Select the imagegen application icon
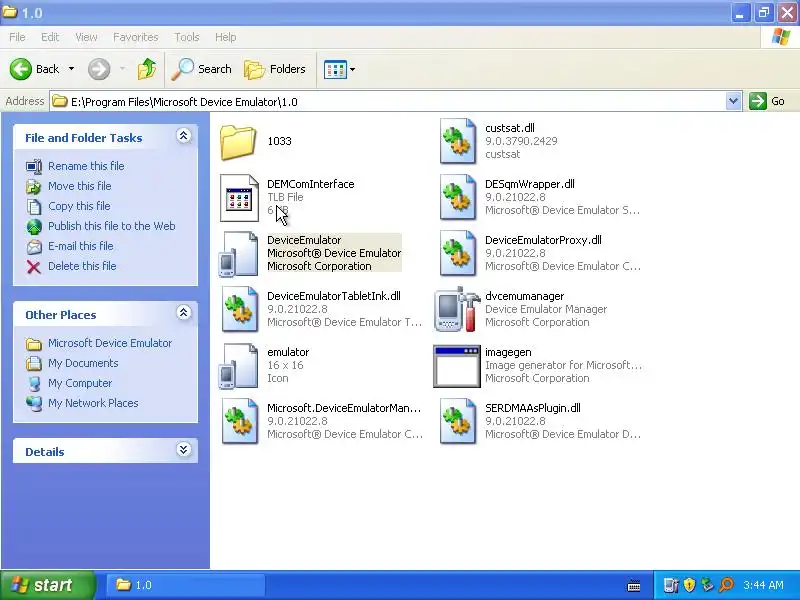Screen dimensions: 800x600 457,366
